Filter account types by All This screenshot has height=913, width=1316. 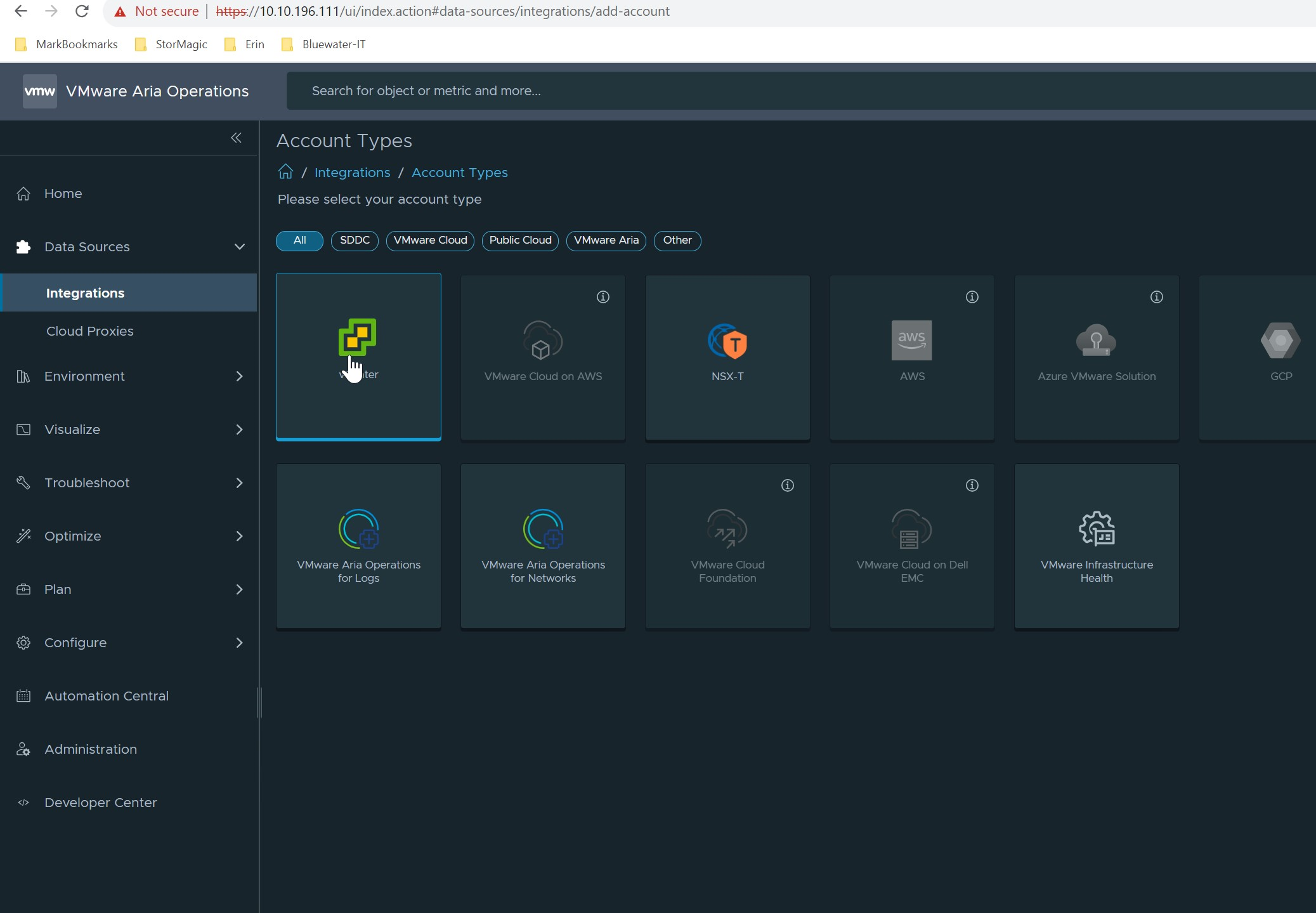pyautogui.click(x=299, y=240)
